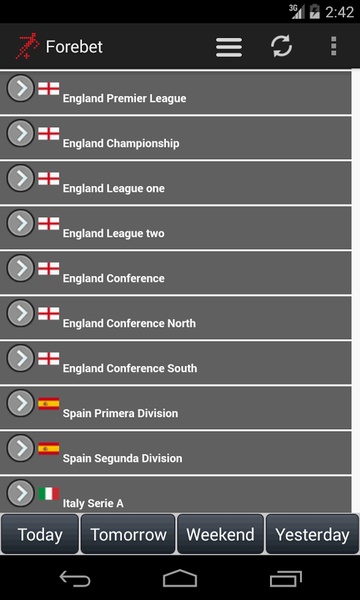Switch to the Tomorrow tab
360x600 pixels.
click(128, 534)
